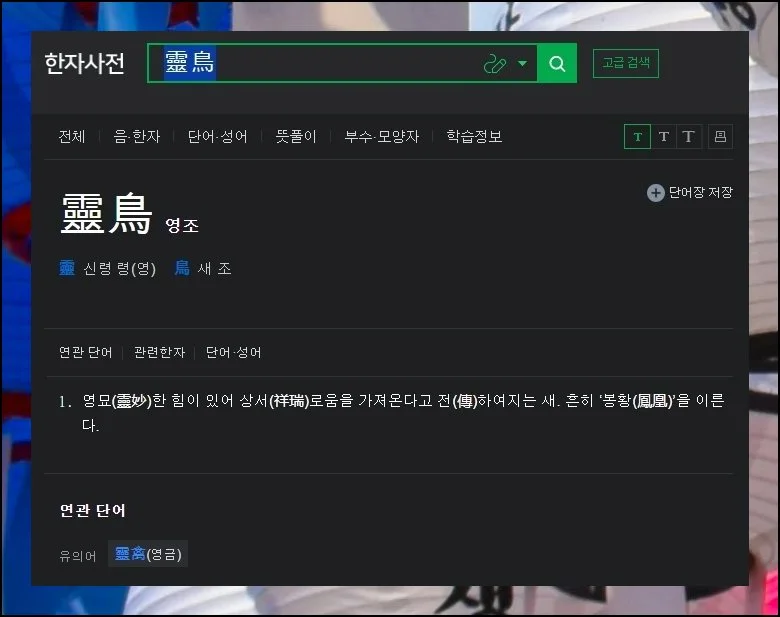Jump to the 관련한자 section tab
Viewport: 780px width, 617px height.
(x=159, y=352)
